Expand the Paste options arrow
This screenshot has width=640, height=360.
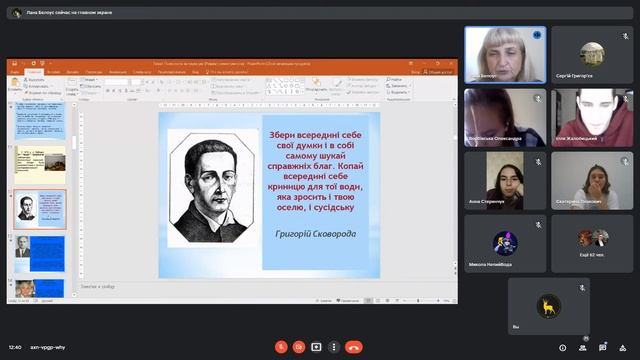[15, 93]
